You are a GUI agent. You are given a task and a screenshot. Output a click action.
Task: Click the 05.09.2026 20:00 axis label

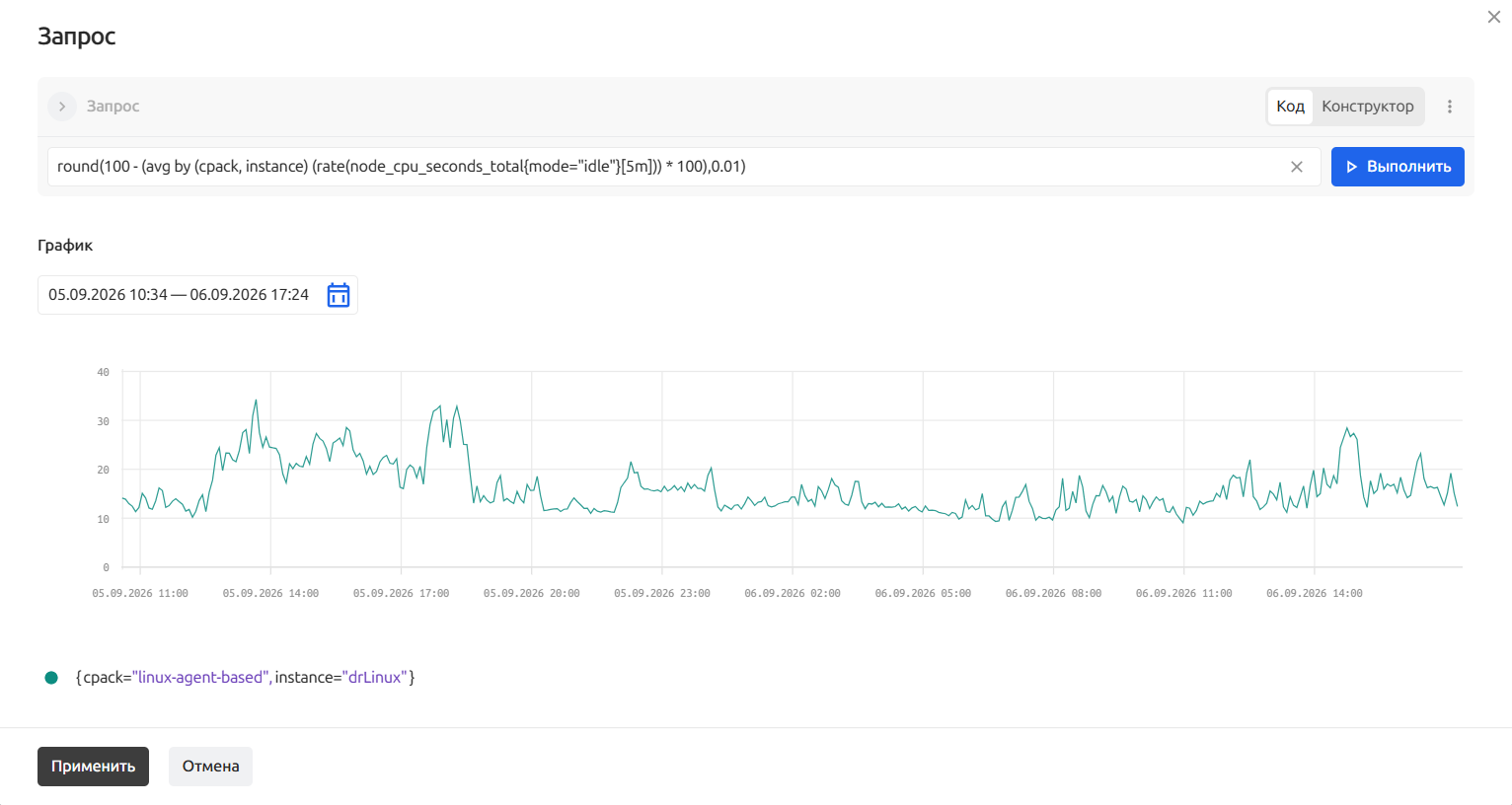(532, 594)
